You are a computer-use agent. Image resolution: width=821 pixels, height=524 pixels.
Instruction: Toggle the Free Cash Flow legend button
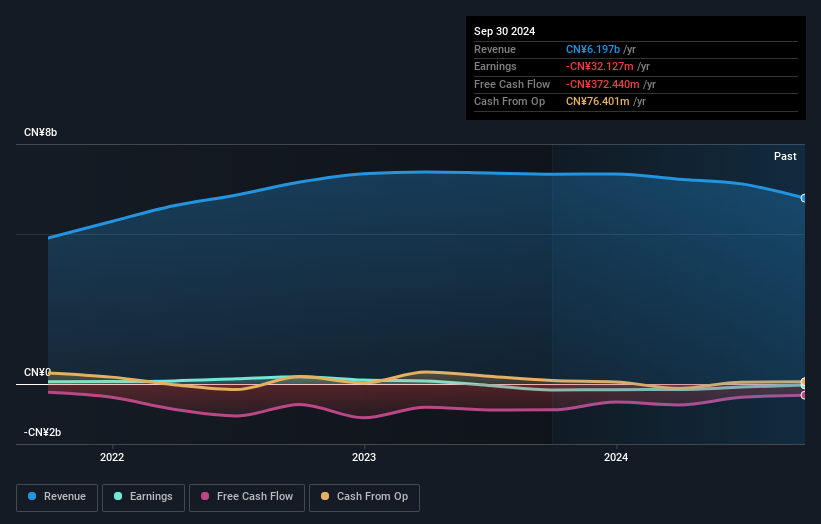click(x=247, y=497)
